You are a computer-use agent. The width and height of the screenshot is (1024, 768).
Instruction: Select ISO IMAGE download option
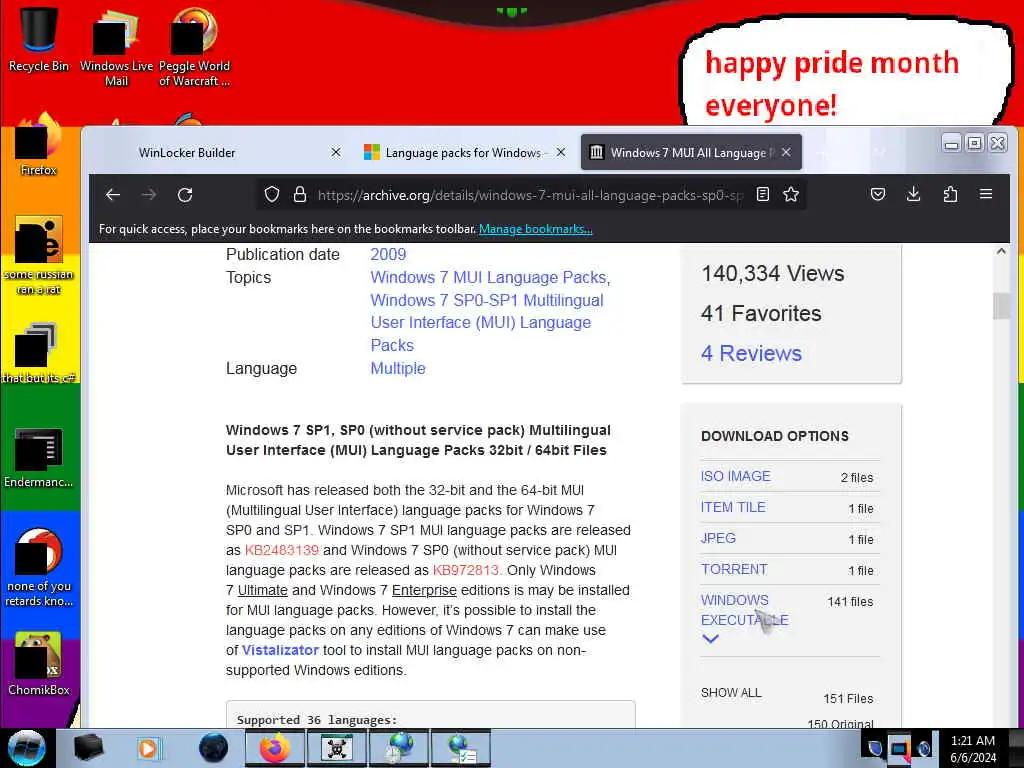point(735,476)
